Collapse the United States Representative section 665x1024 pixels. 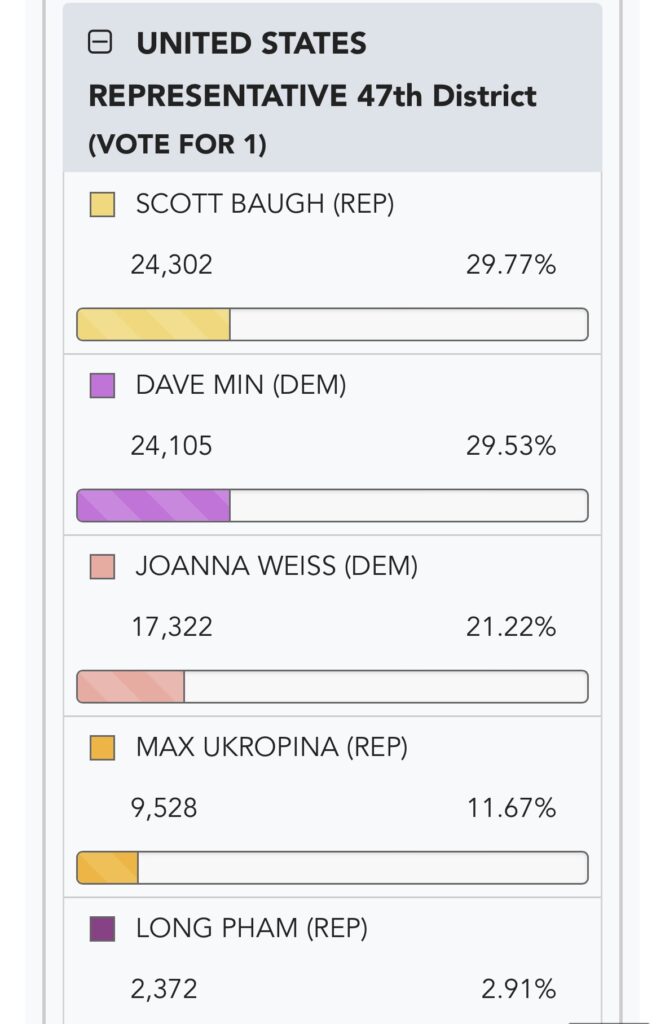pyautogui.click(x=100, y=43)
